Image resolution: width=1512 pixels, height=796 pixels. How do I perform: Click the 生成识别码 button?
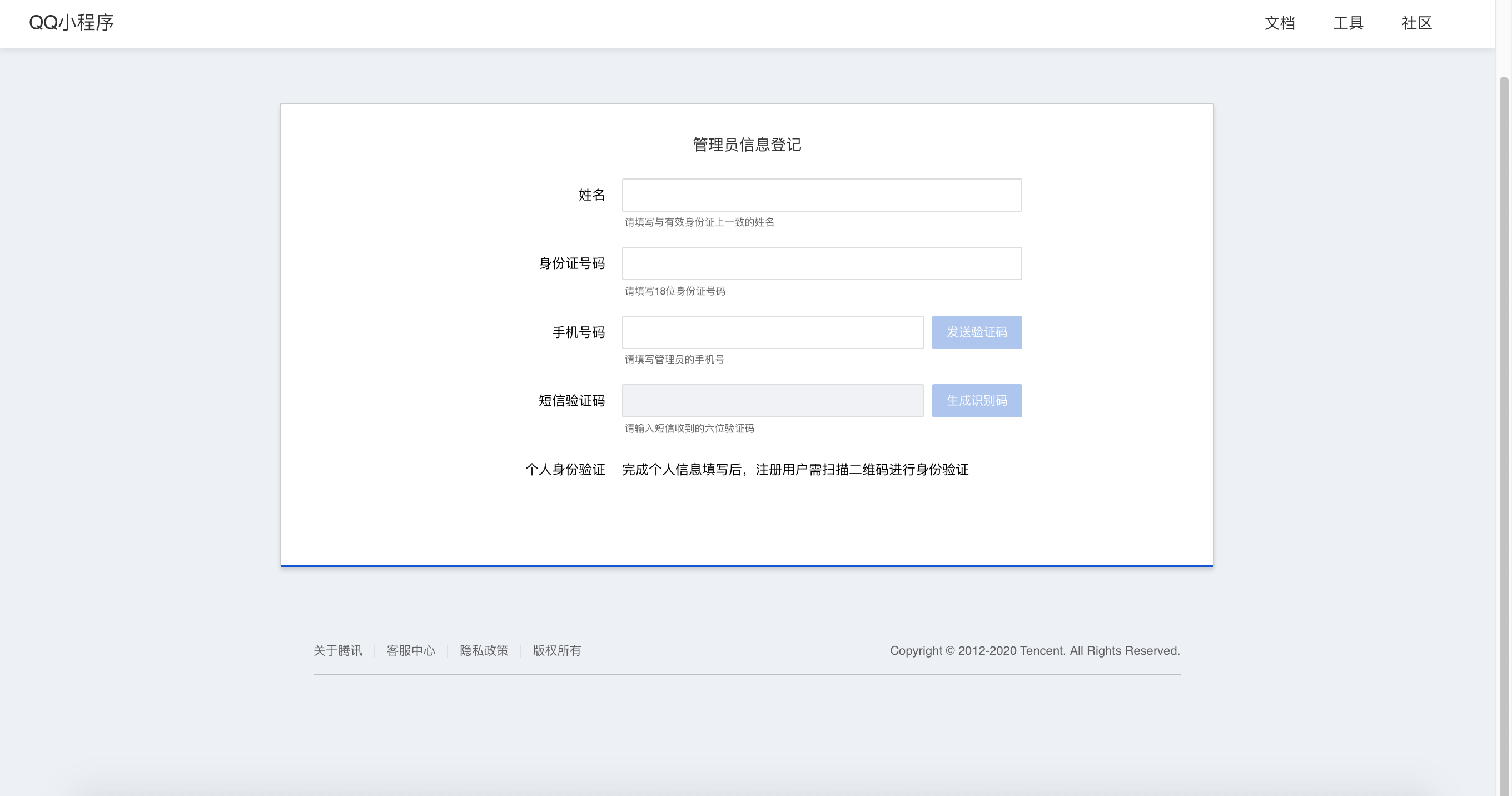point(977,400)
